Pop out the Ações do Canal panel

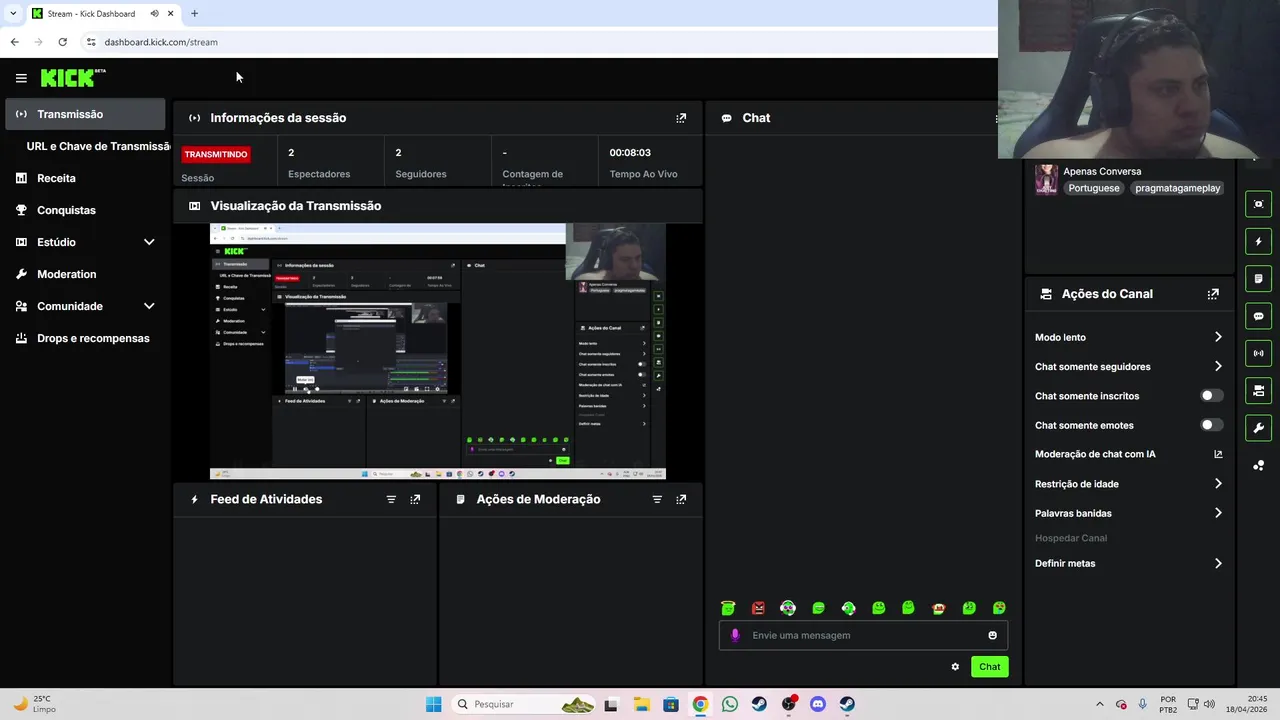pos(1213,294)
